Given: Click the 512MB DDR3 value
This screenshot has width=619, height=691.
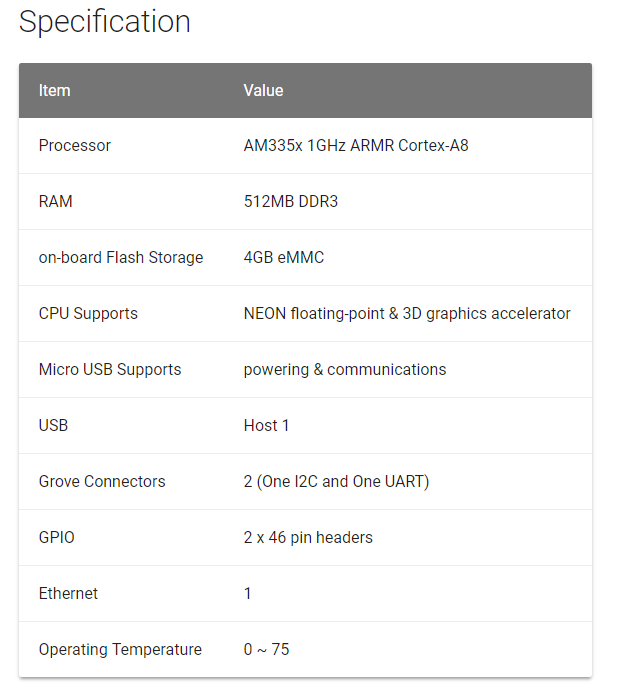Looking at the screenshot, I should (291, 201).
